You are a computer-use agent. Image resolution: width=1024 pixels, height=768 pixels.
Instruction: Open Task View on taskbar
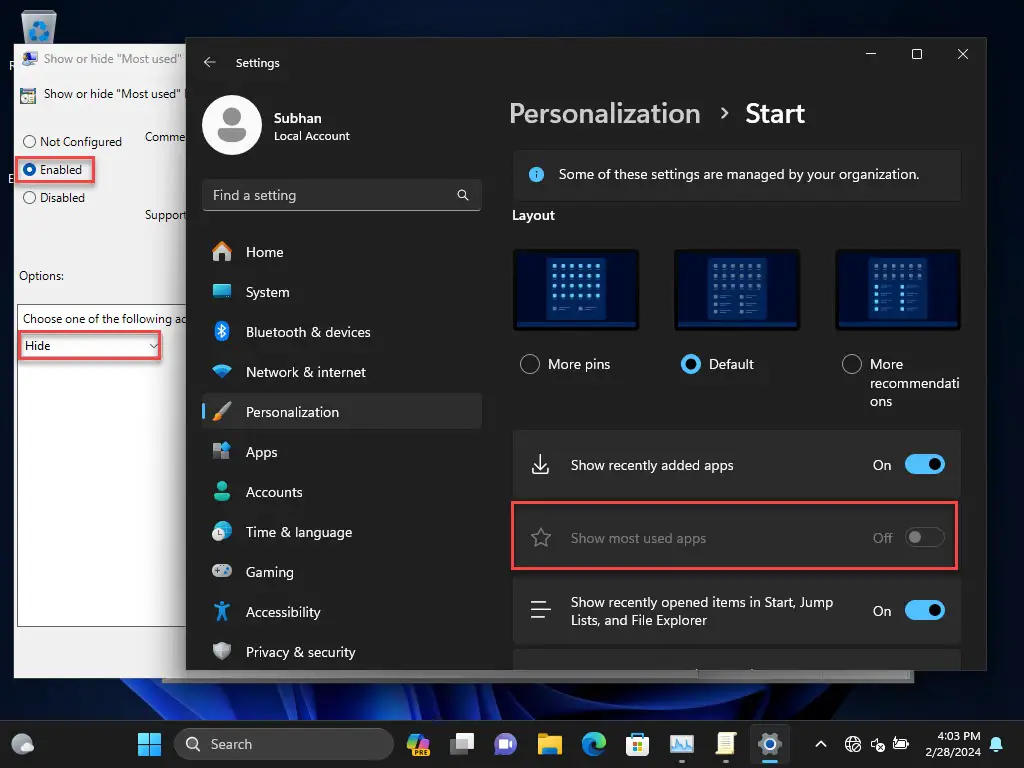[462, 744]
